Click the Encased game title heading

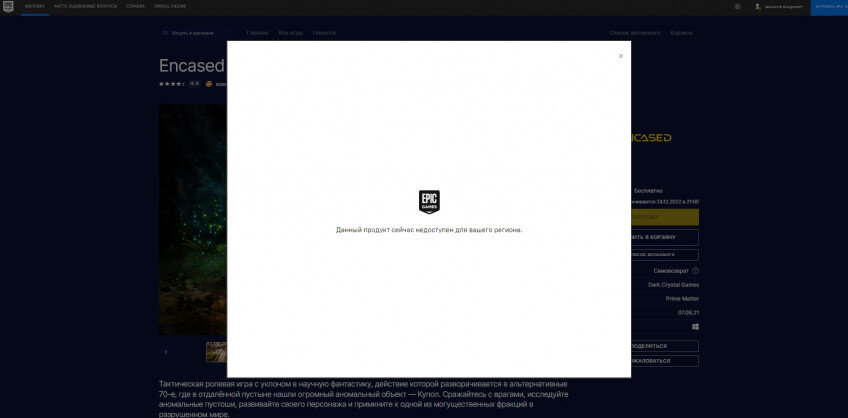click(191, 66)
